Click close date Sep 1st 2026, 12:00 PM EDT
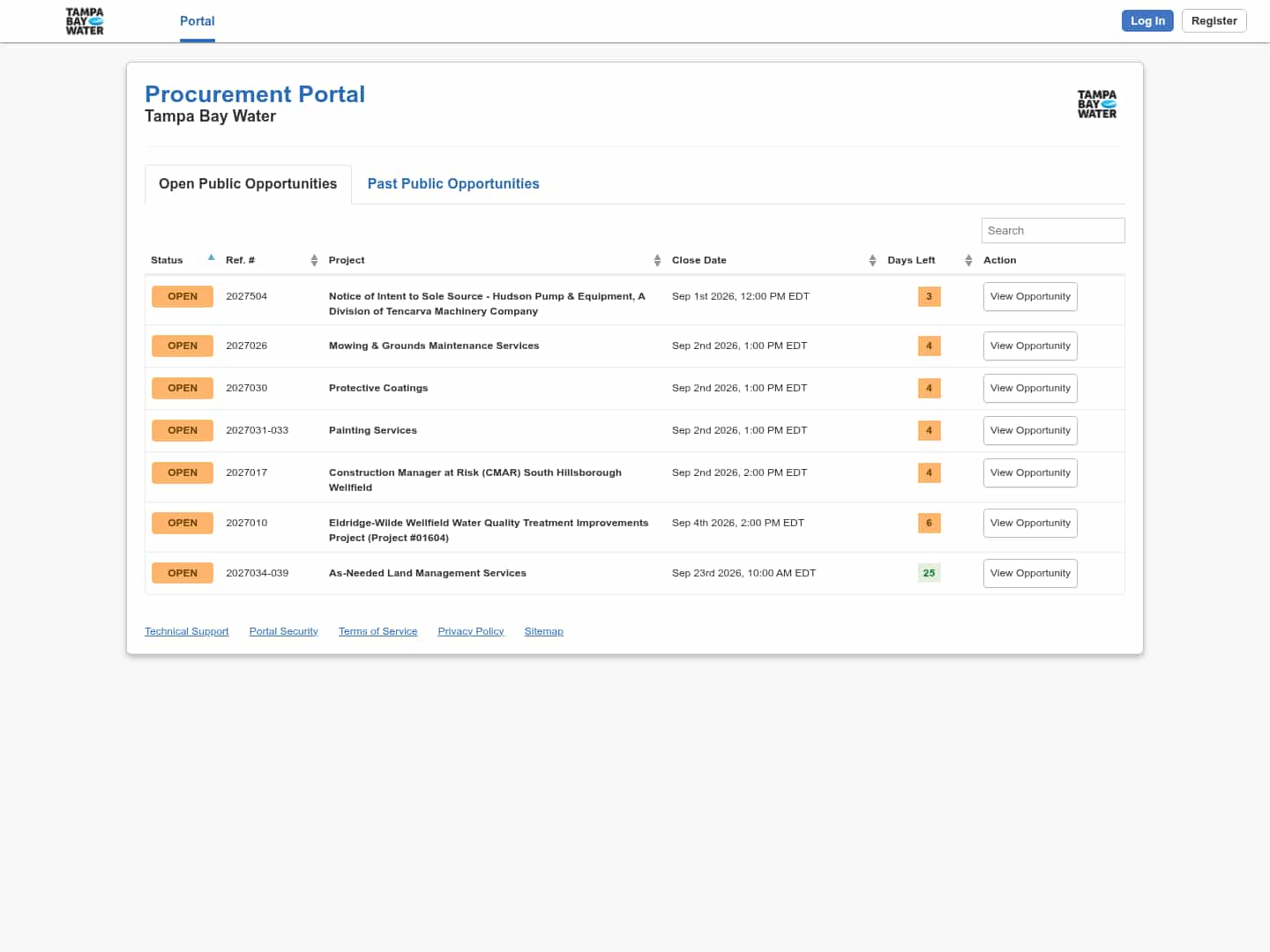Image resolution: width=1270 pixels, height=952 pixels. click(x=741, y=296)
